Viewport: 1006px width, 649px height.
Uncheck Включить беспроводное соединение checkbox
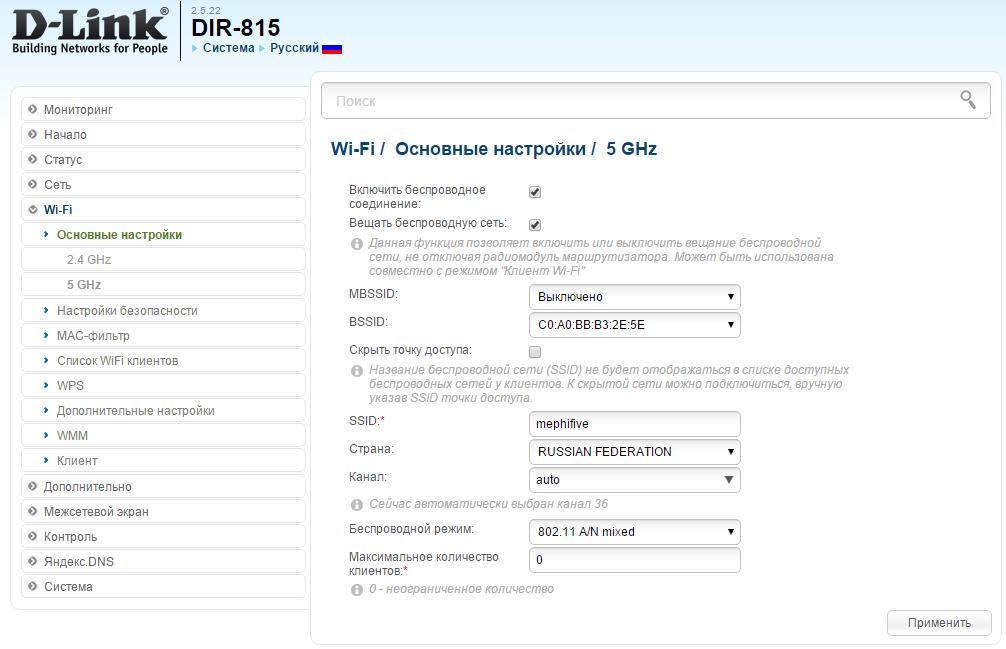click(x=535, y=192)
